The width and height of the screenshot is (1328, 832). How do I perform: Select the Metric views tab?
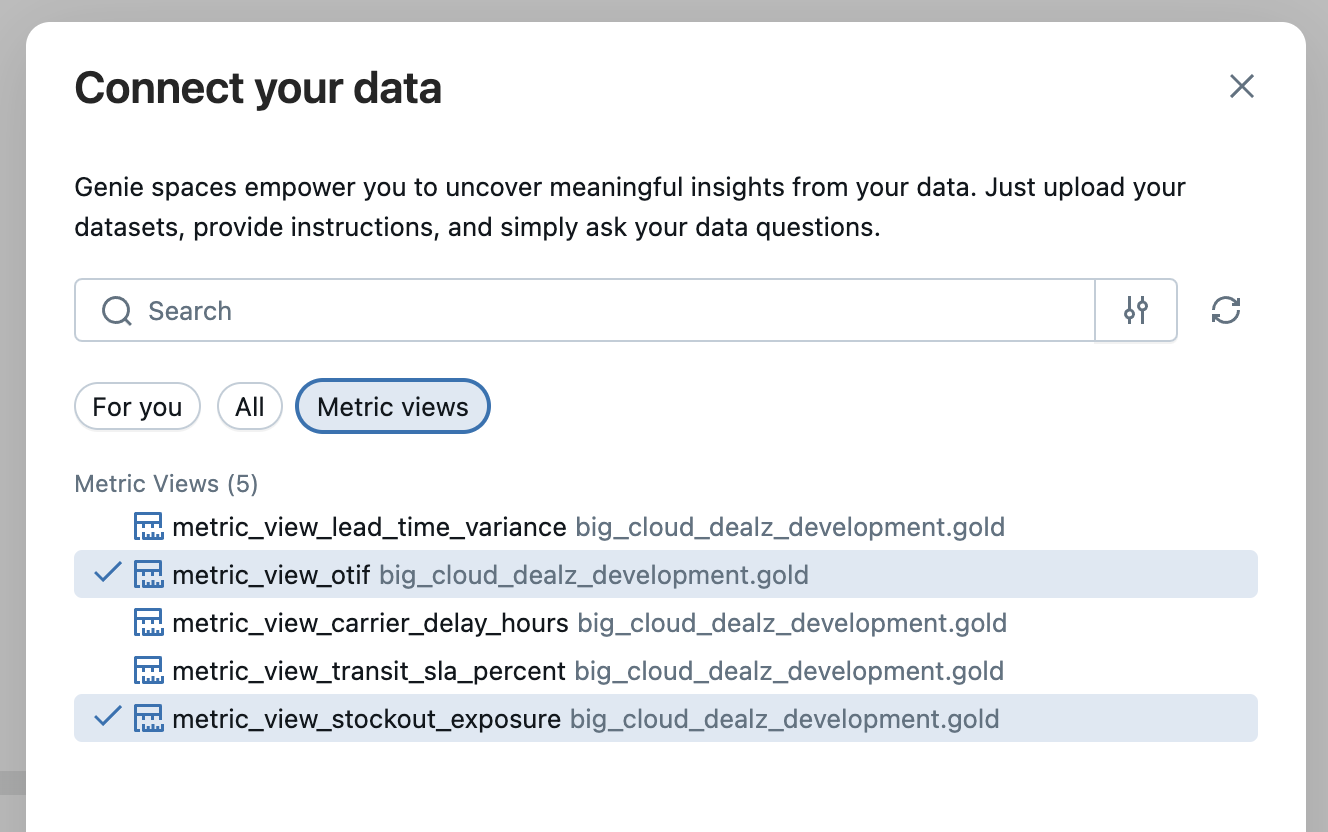(392, 407)
